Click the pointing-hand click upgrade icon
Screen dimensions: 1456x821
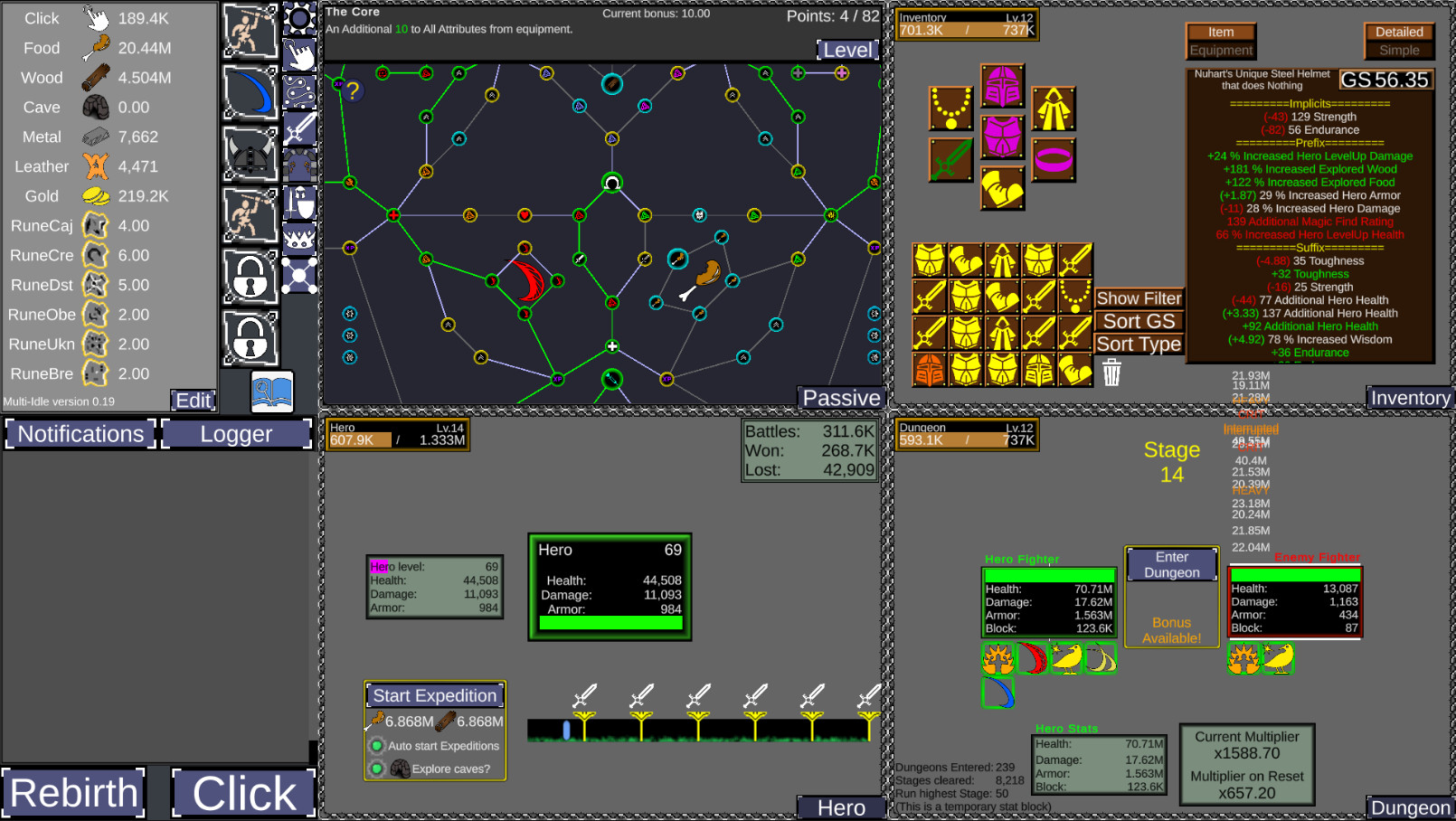click(x=299, y=52)
